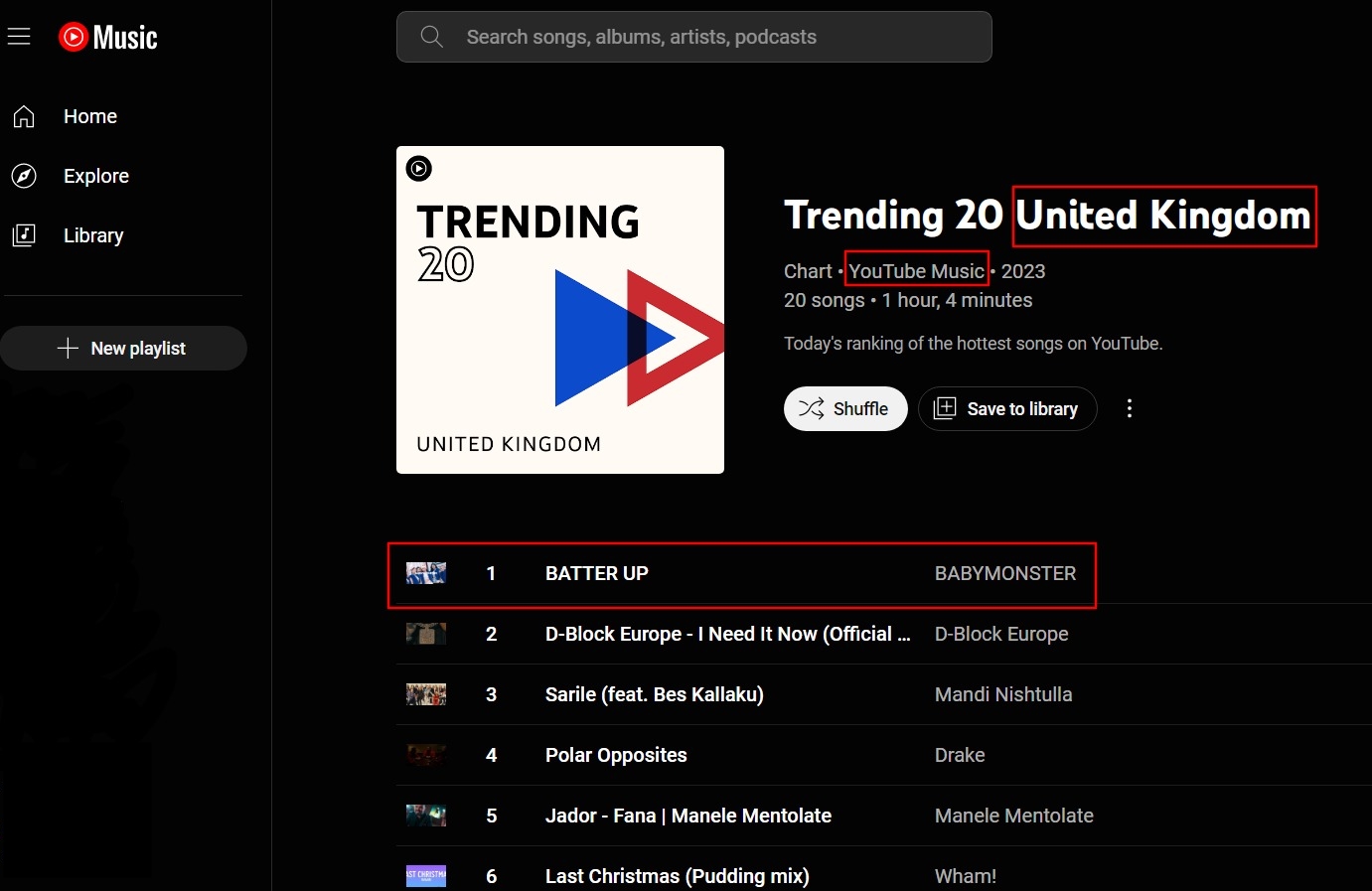Select the song Polar Opposites
The image size is (1372, 891).
pos(616,755)
